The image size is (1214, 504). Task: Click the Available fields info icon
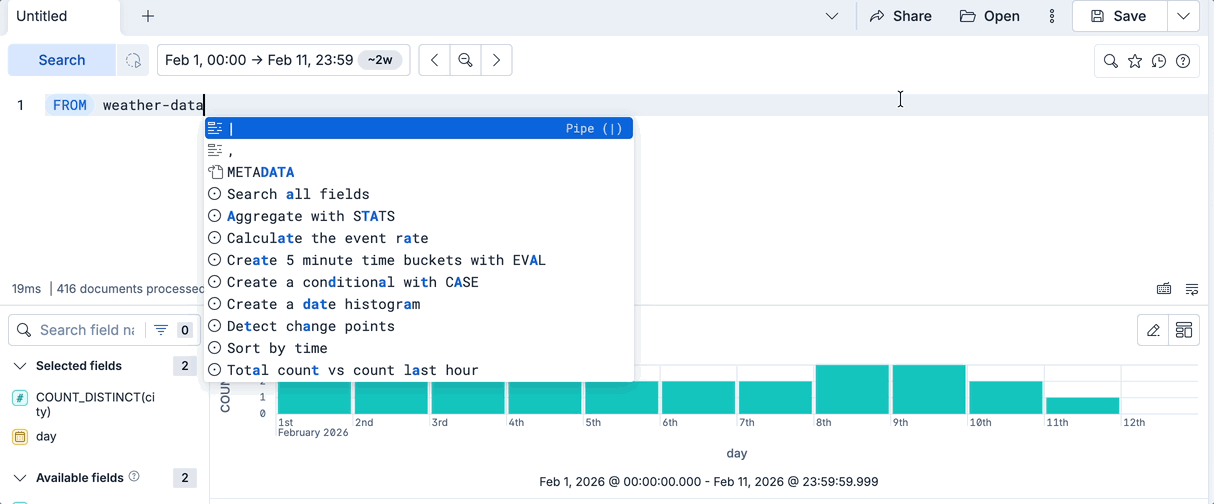134,477
